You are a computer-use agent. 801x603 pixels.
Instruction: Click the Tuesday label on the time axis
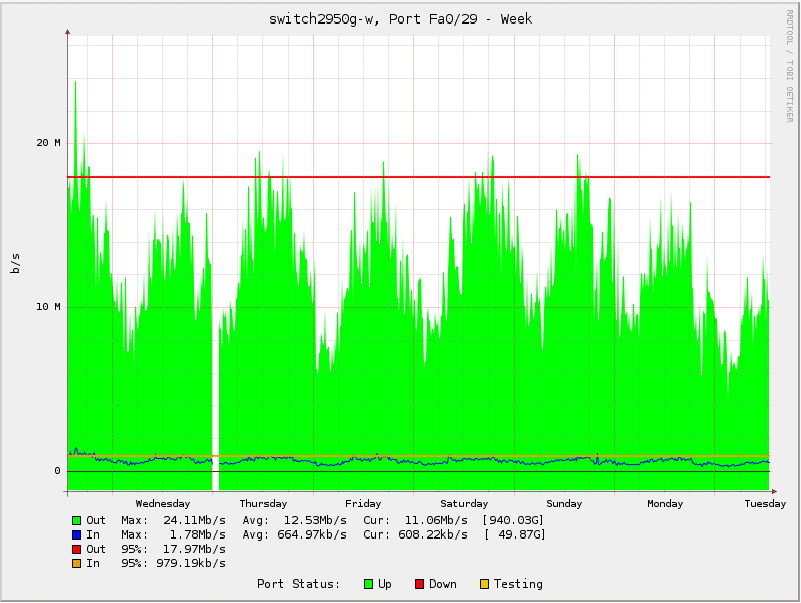[x=765, y=504]
